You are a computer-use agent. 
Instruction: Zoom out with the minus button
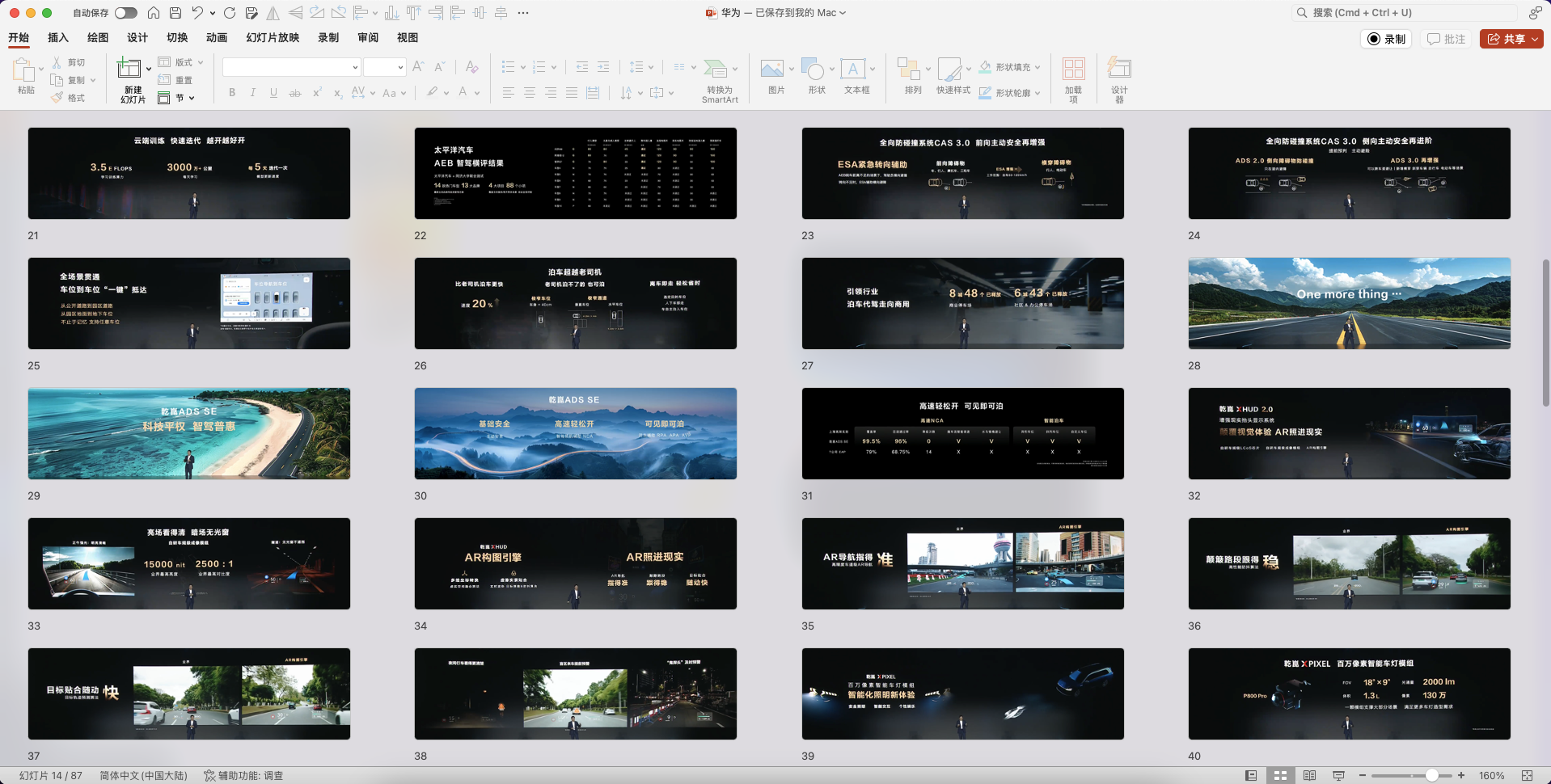(x=1363, y=775)
